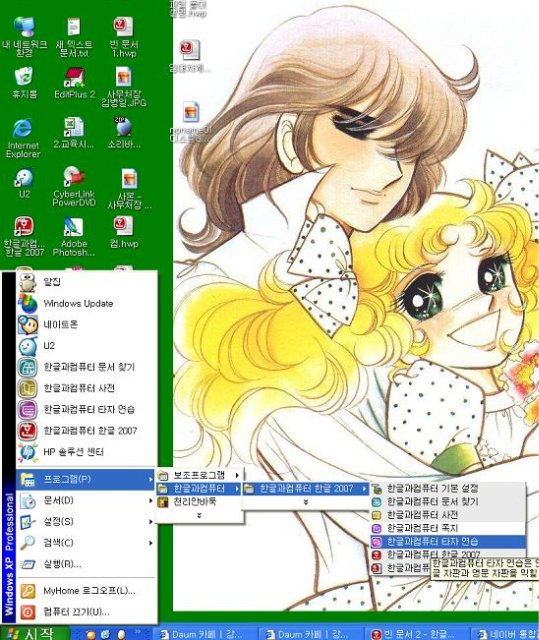Click the 시작 Start button
This screenshot has height=640, width=539.
click(x=34, y=633)
